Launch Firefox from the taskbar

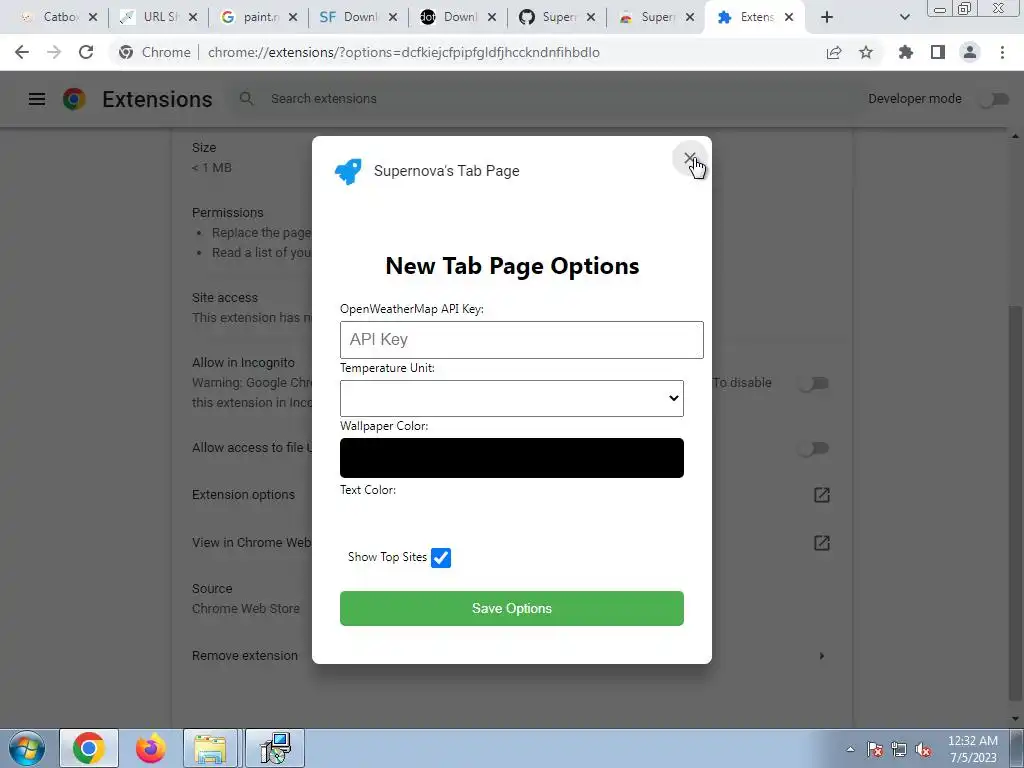pos(151,748)
